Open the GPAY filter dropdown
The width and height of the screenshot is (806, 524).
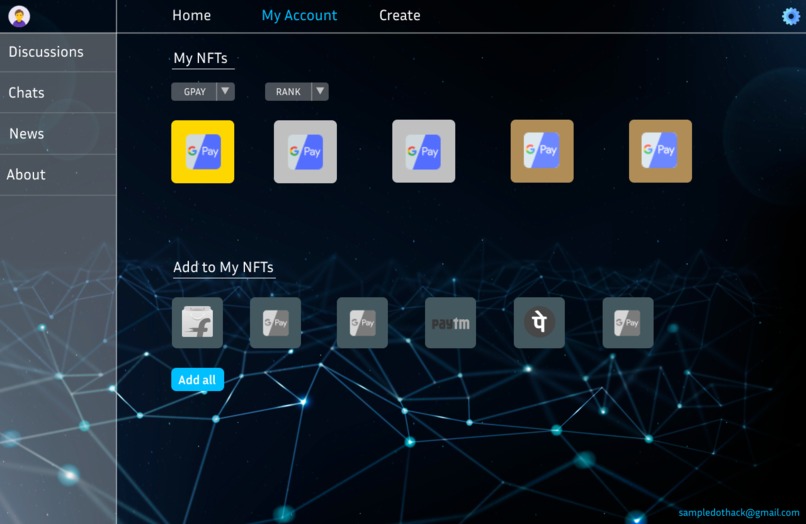[x=203, y=92]
